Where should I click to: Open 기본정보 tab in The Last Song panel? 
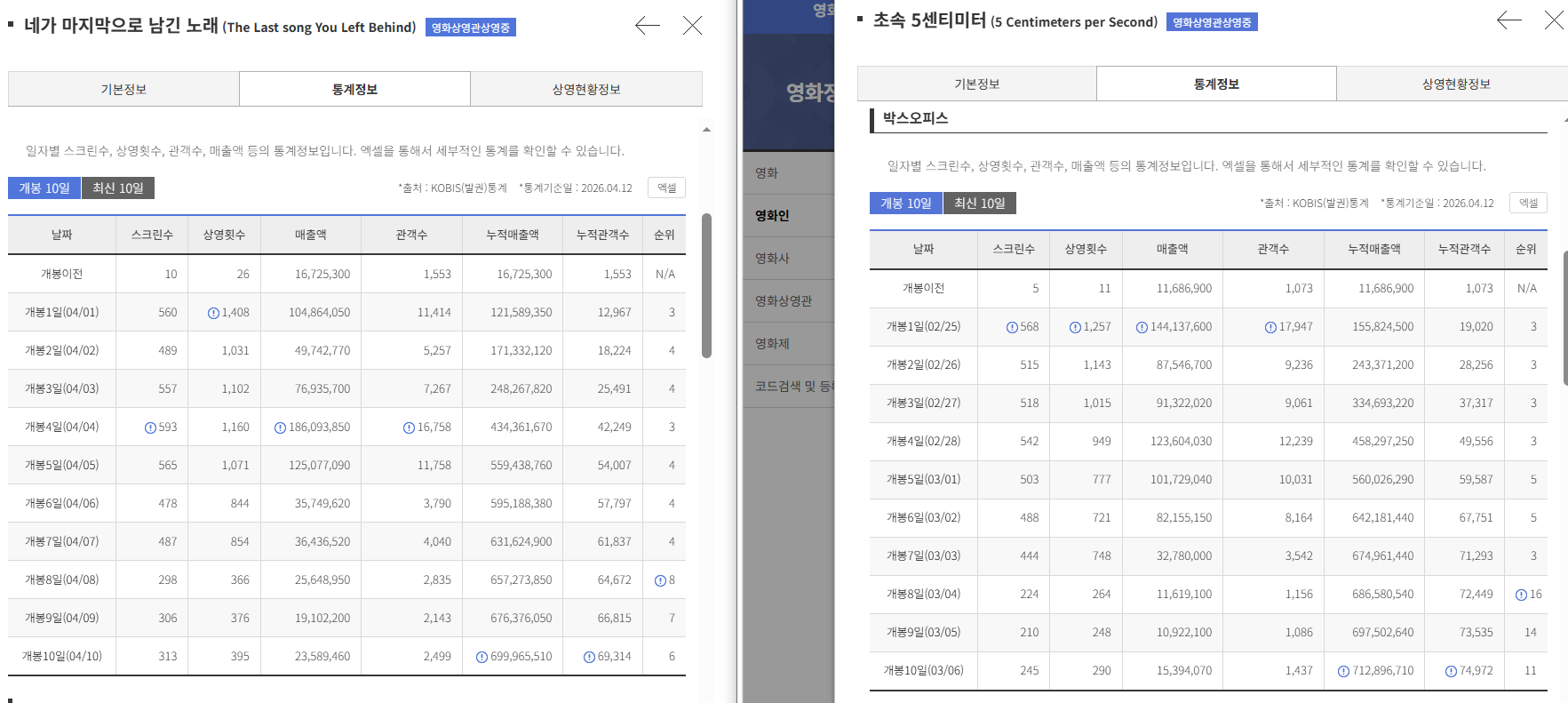click(123, 89)
